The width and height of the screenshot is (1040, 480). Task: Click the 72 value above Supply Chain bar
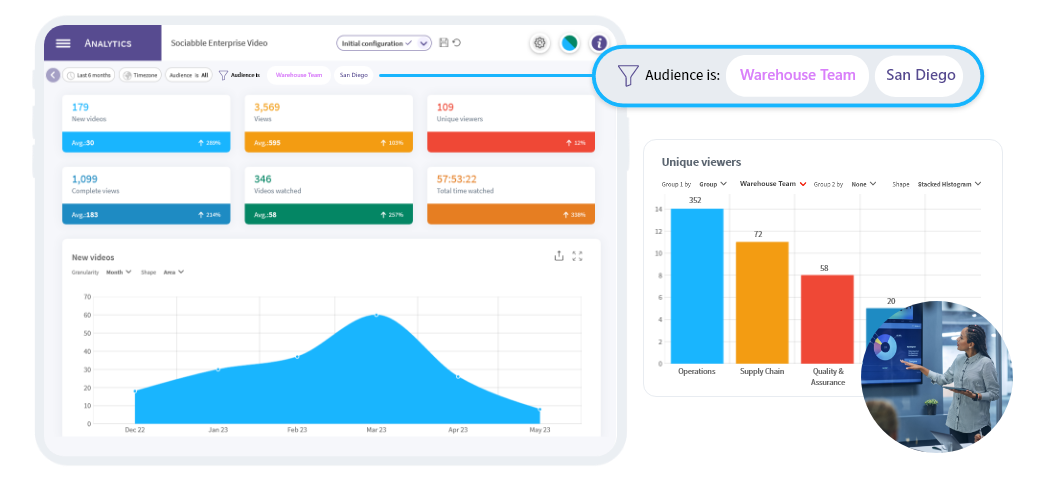[758, 234]
